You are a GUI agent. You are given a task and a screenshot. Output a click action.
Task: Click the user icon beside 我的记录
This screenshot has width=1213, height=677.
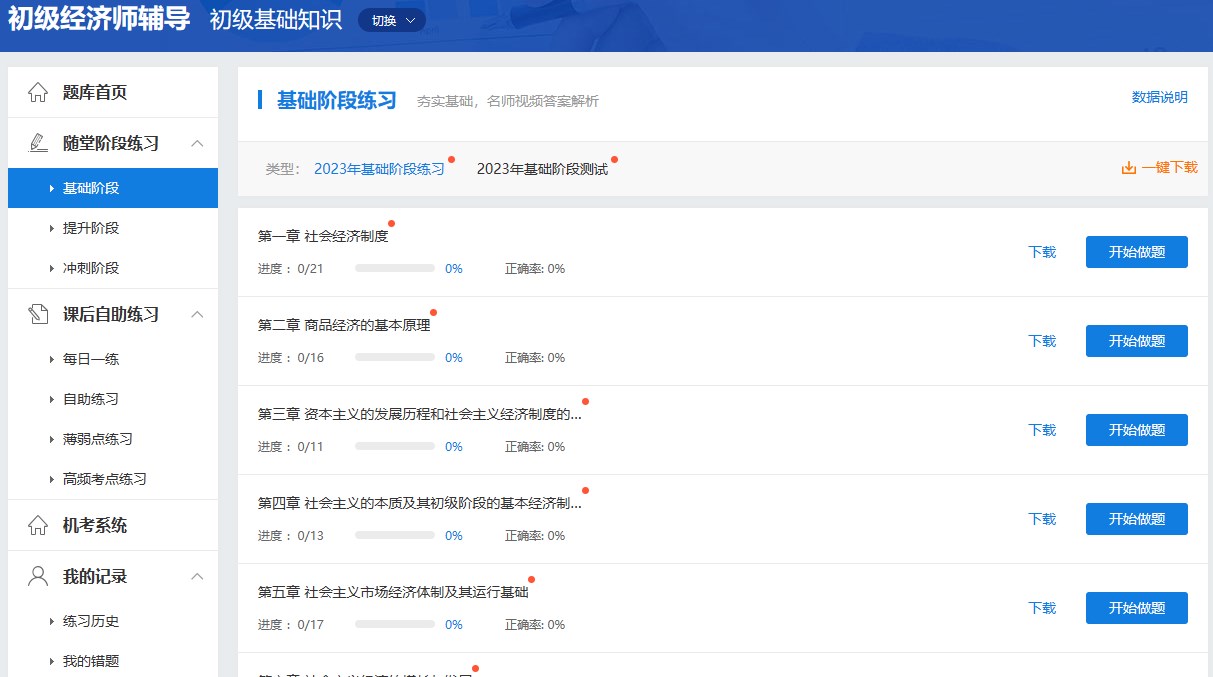pyautogui.click(x=38, y=576)
